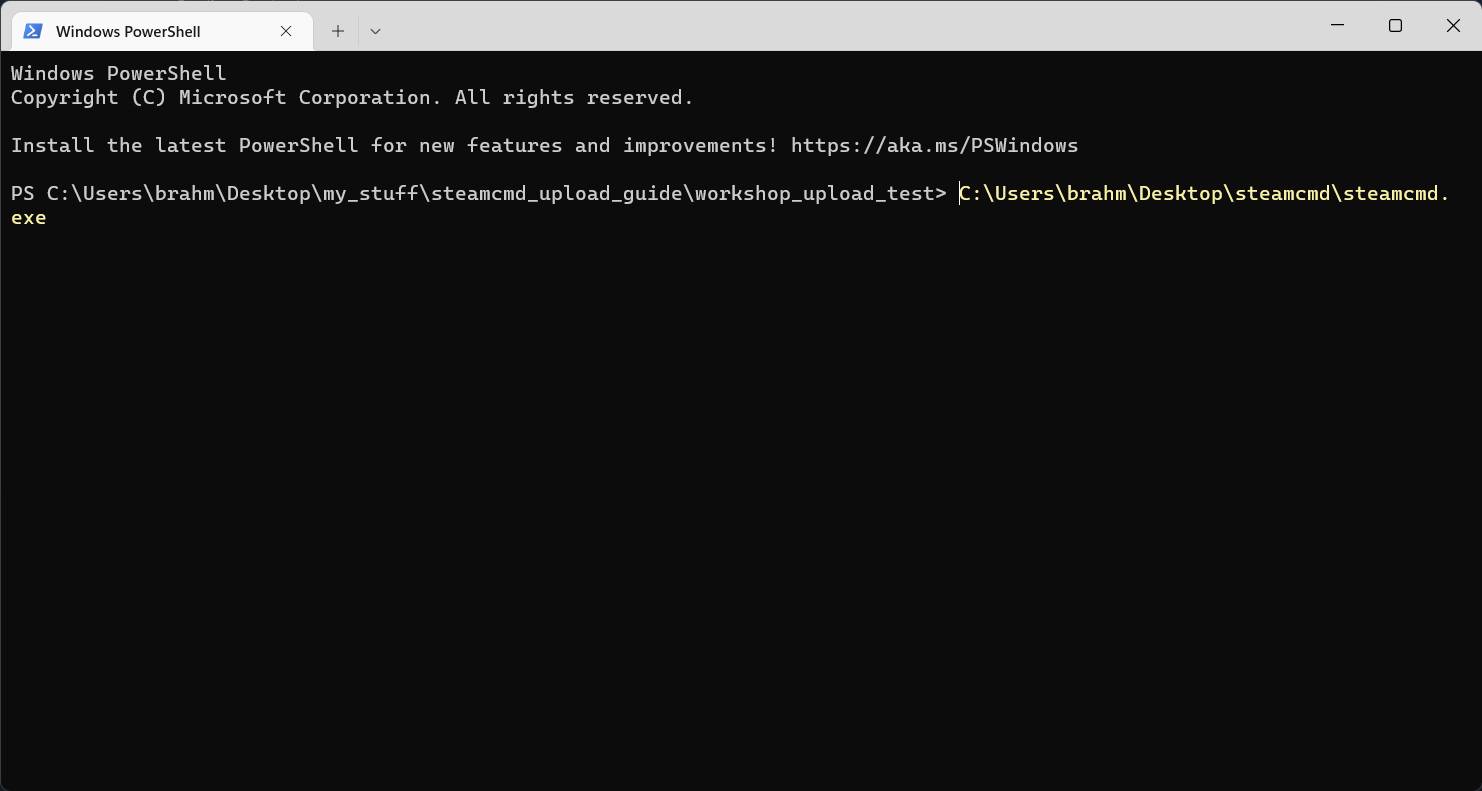
Task: Place cursor at start of the typed command
Action: pyautogui.click(x=960, y=193)
